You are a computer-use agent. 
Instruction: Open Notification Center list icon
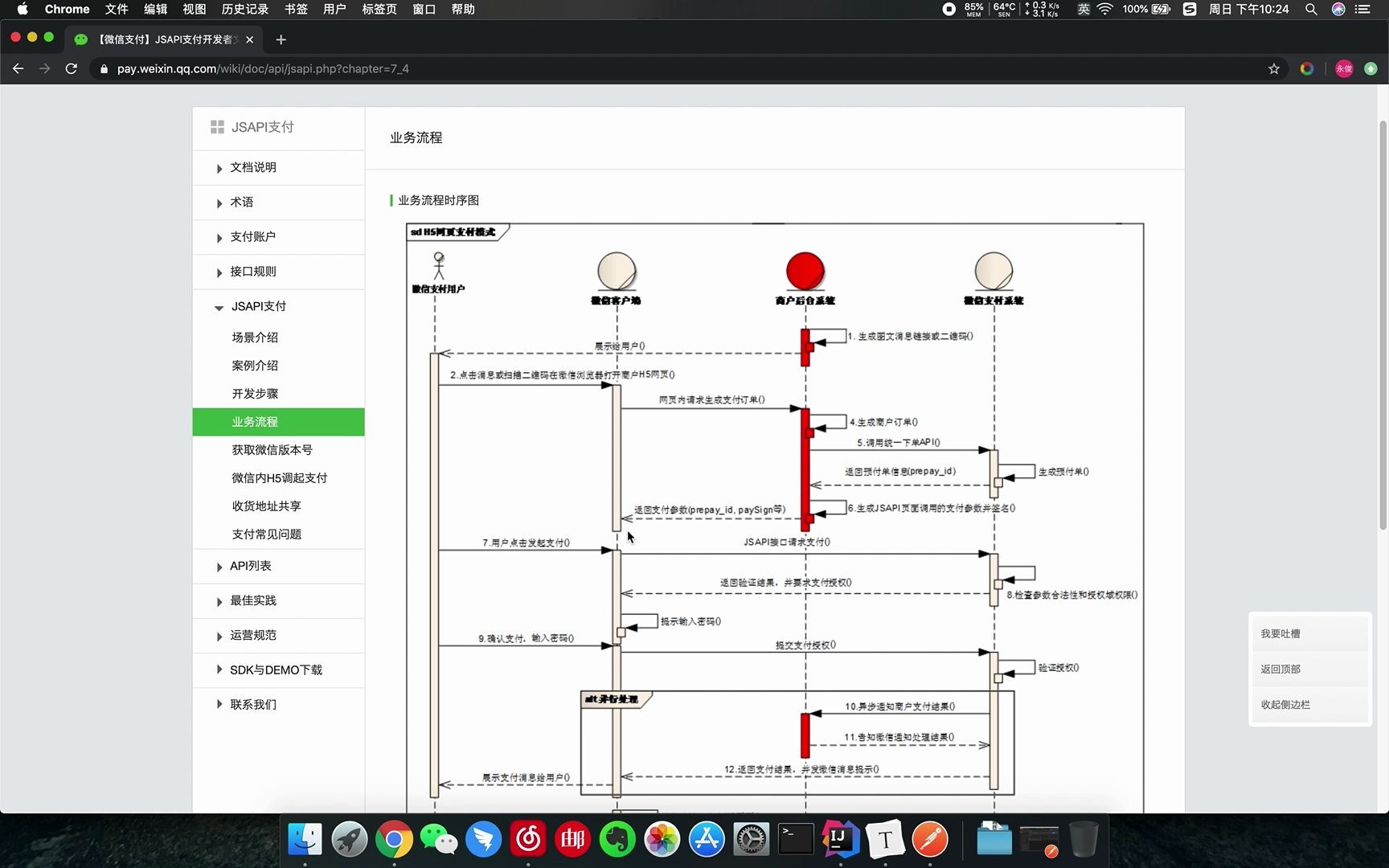pyautogui.click(x=1362, y=10)
